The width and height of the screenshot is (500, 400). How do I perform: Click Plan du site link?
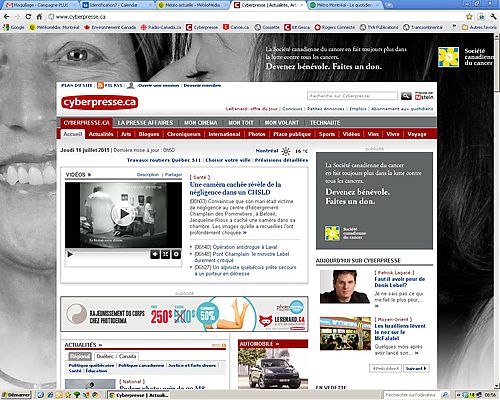pyautogui.click(x=77, y=86)
